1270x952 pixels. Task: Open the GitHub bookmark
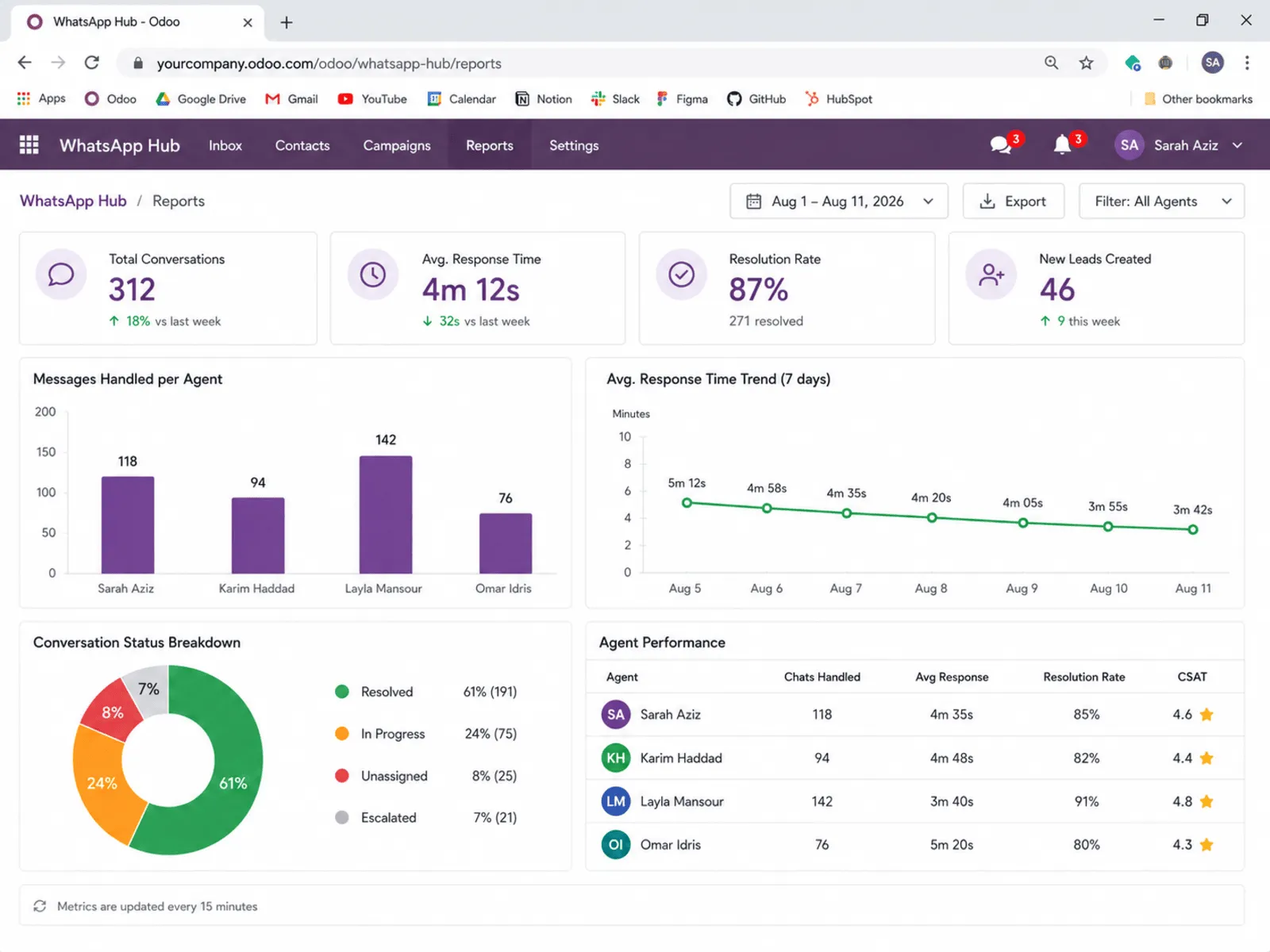756,98
